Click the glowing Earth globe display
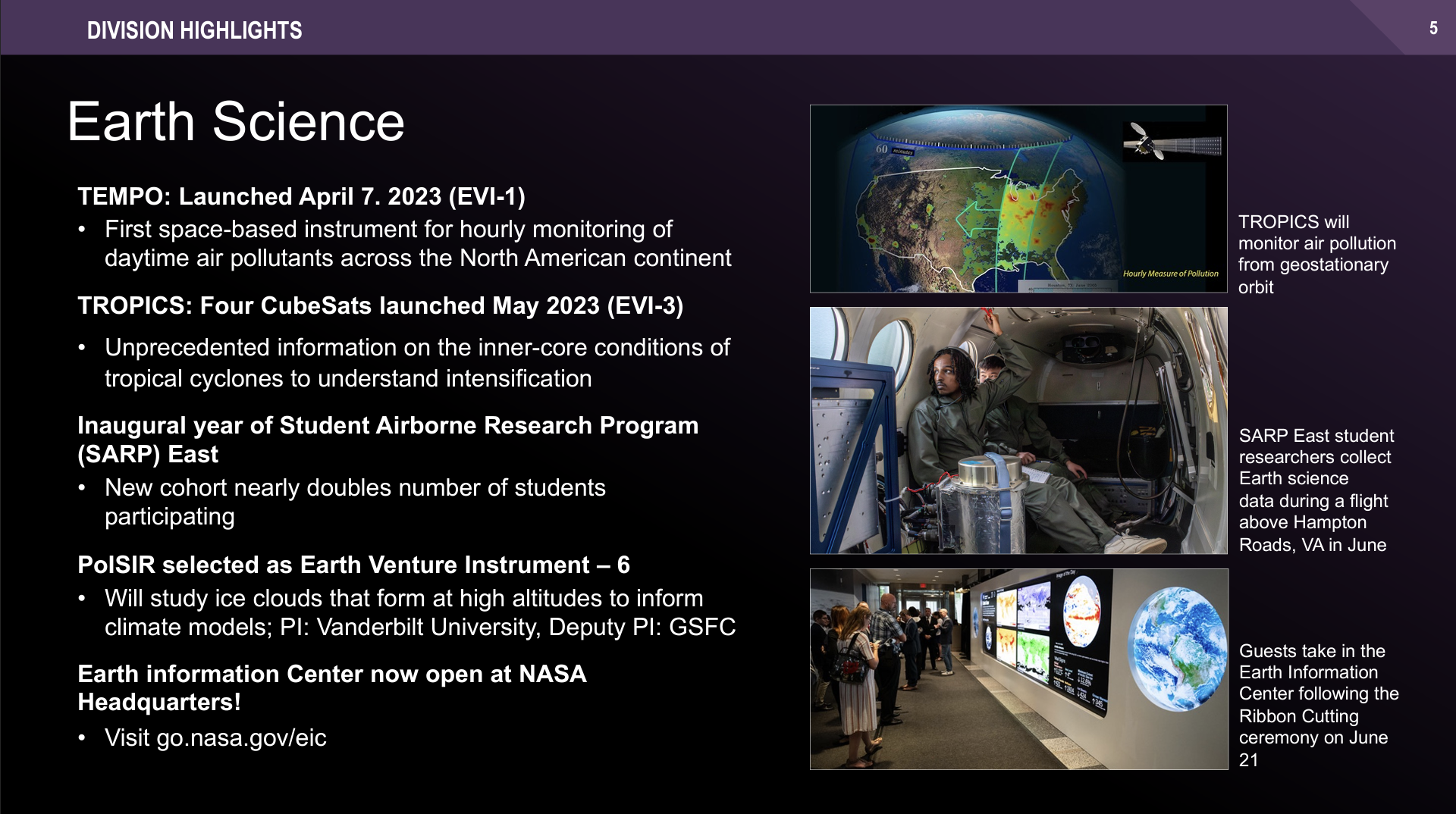Viewport: 1456px width, 814px height. click(x=1177, y=650)
